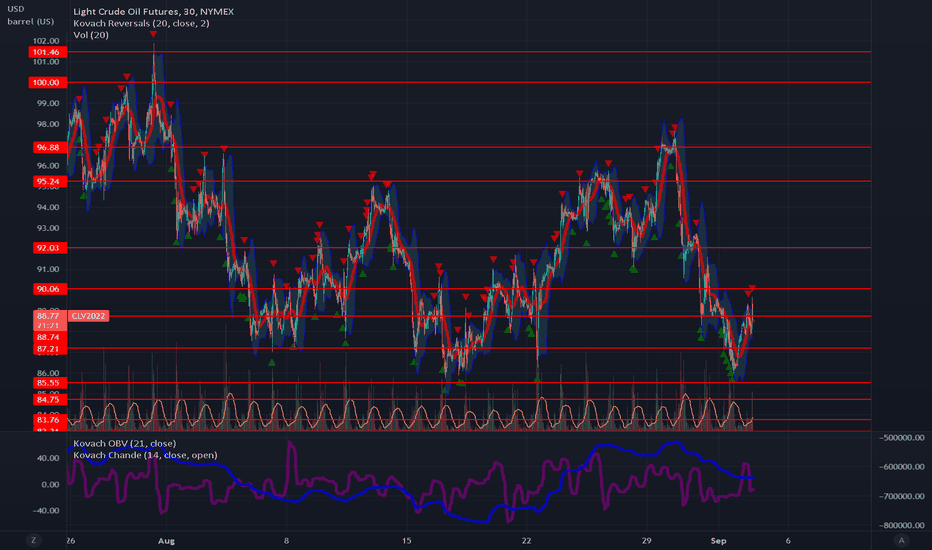Click the 96.88 red price level label

tap(48, 147)
